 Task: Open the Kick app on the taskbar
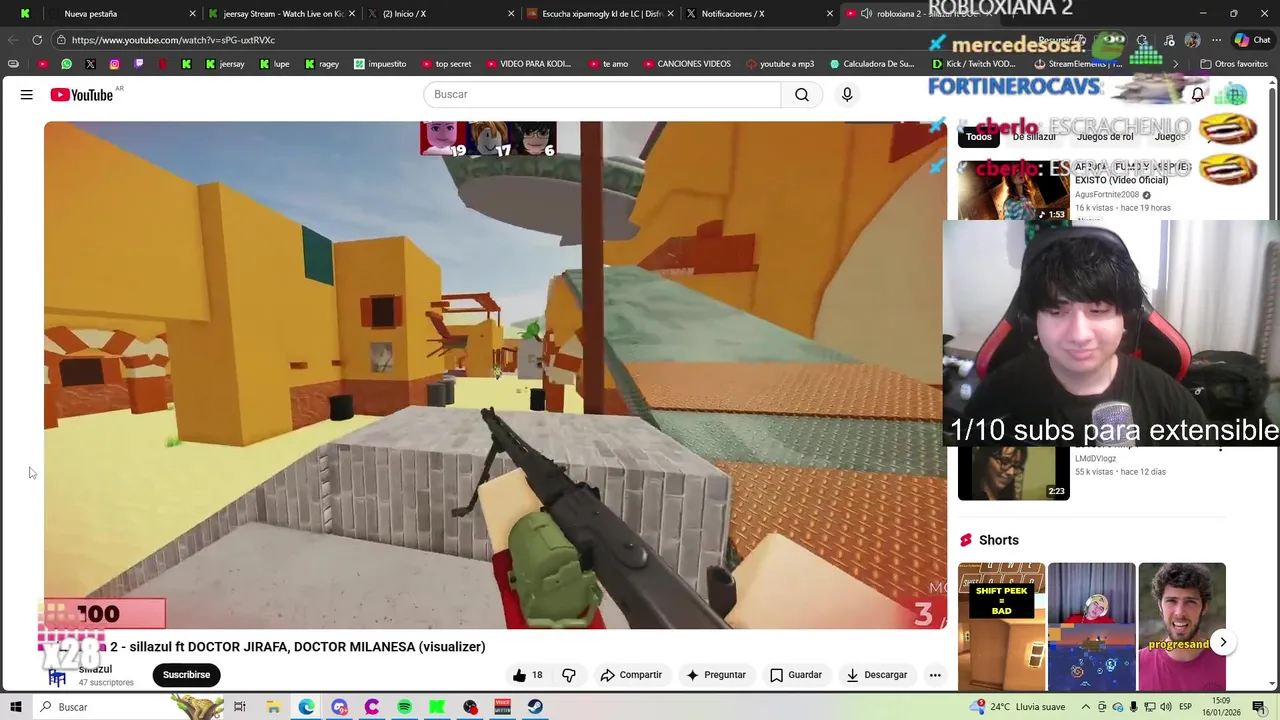click(x=437, y=707)
